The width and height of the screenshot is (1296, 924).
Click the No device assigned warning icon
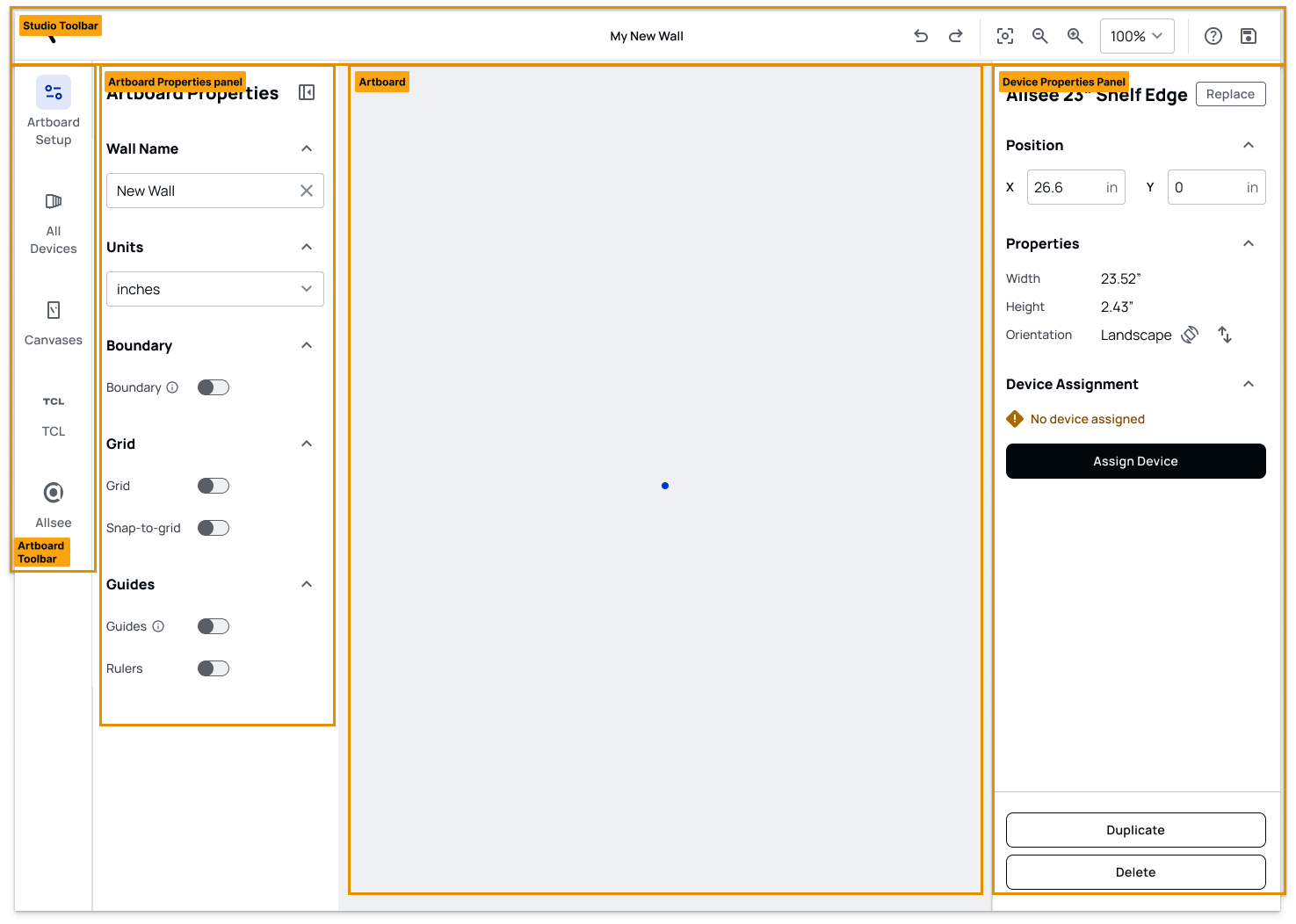1015,419
